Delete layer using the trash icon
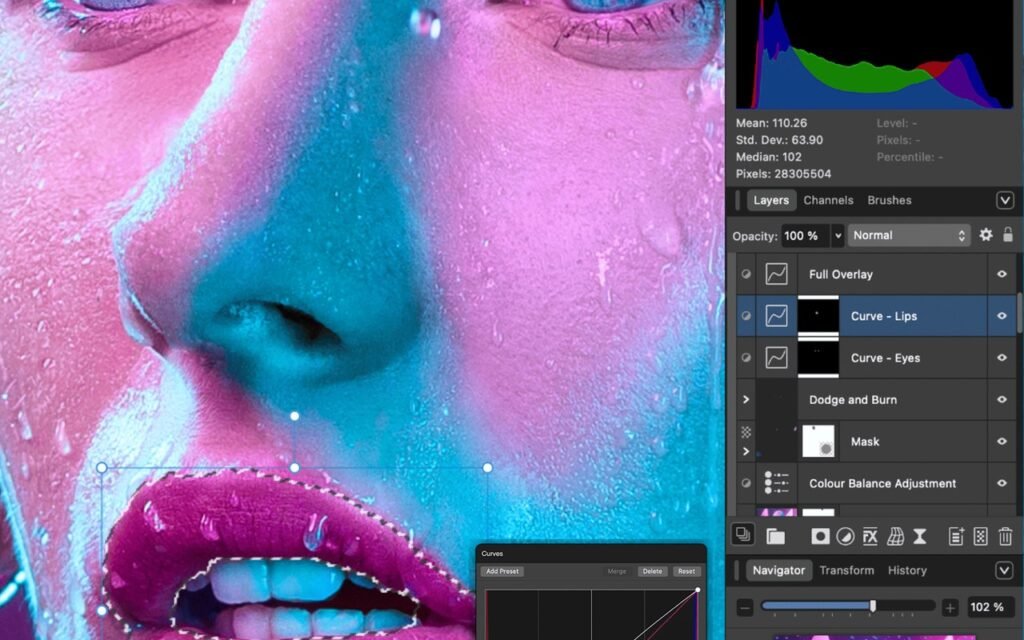 (1006, 537)
